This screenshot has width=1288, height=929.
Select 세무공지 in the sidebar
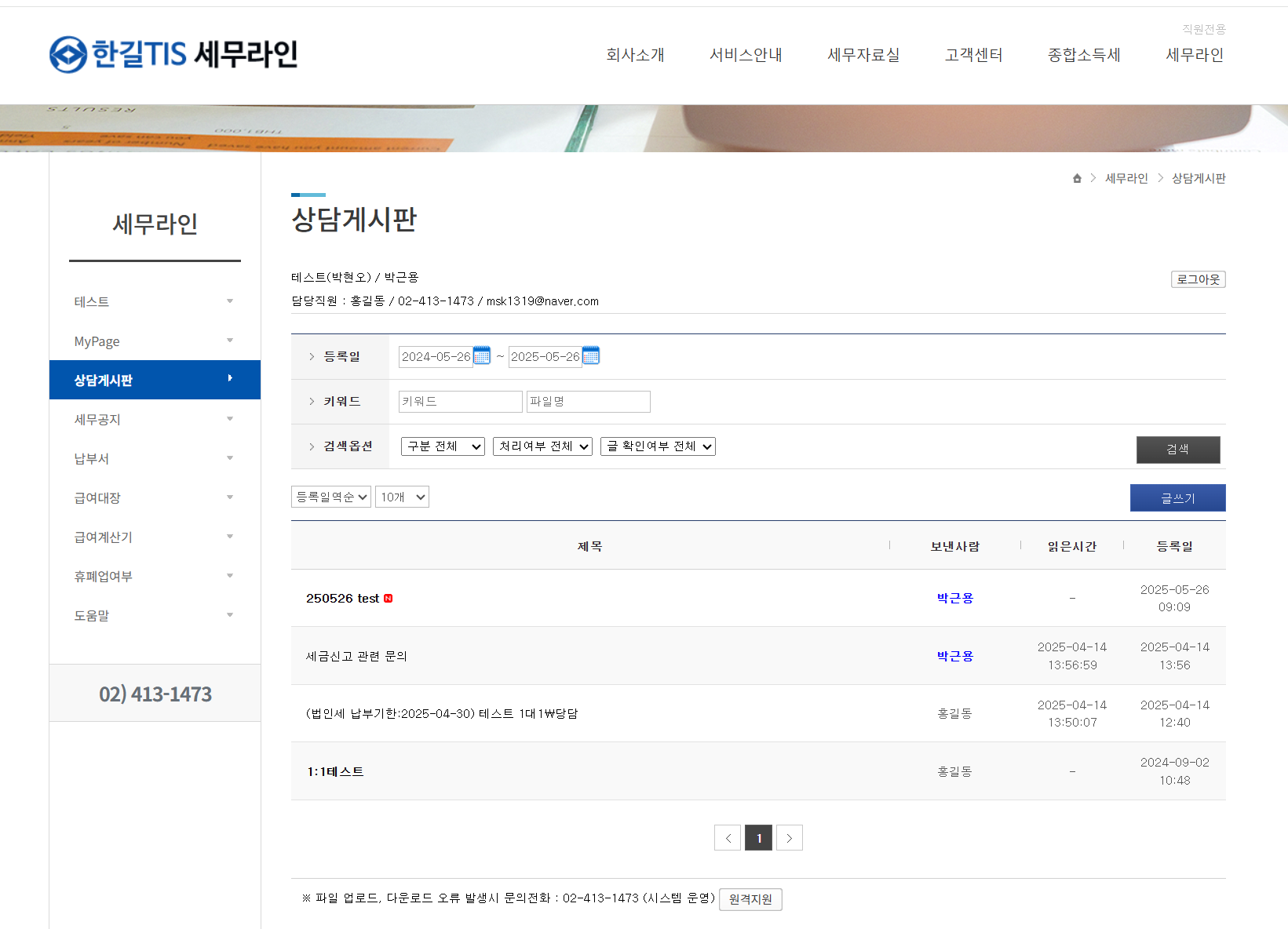pos(97,420)
